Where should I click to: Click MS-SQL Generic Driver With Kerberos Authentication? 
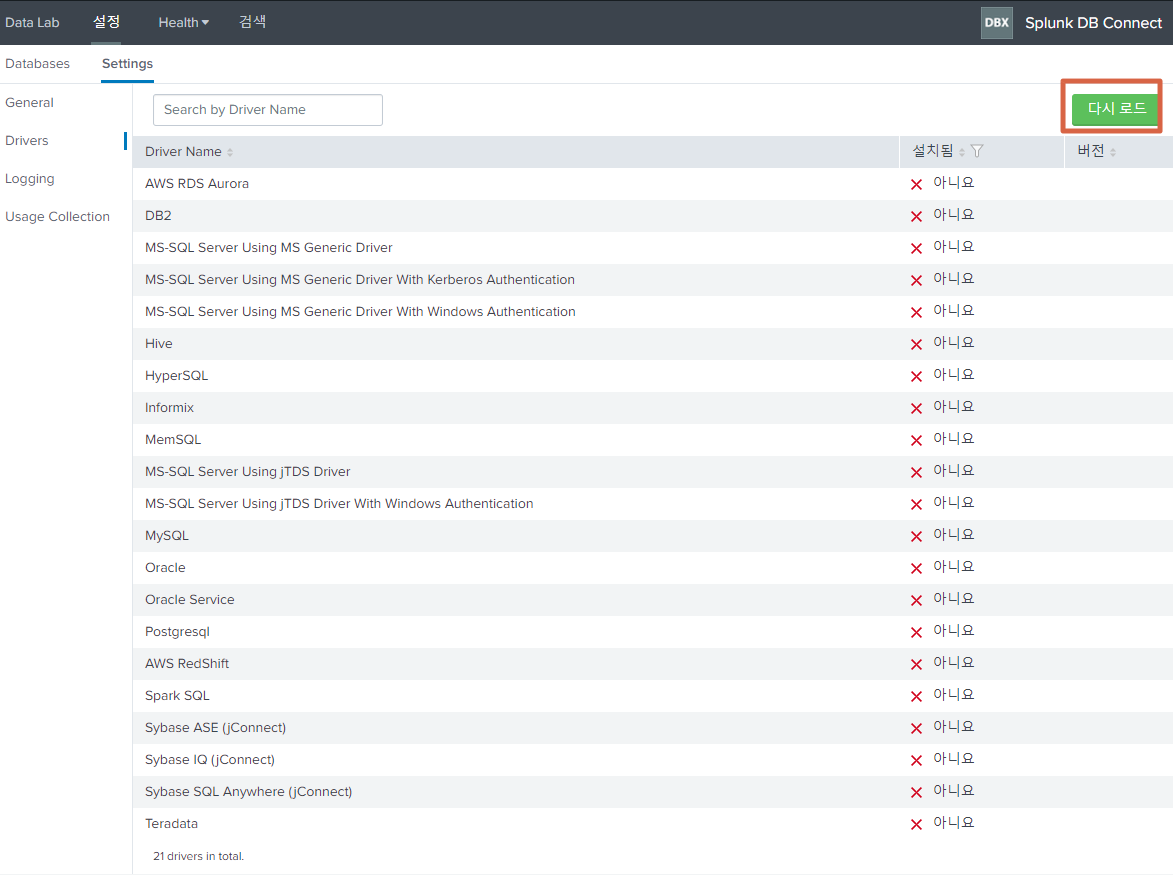pyautogui.click(x=360, y=280)
